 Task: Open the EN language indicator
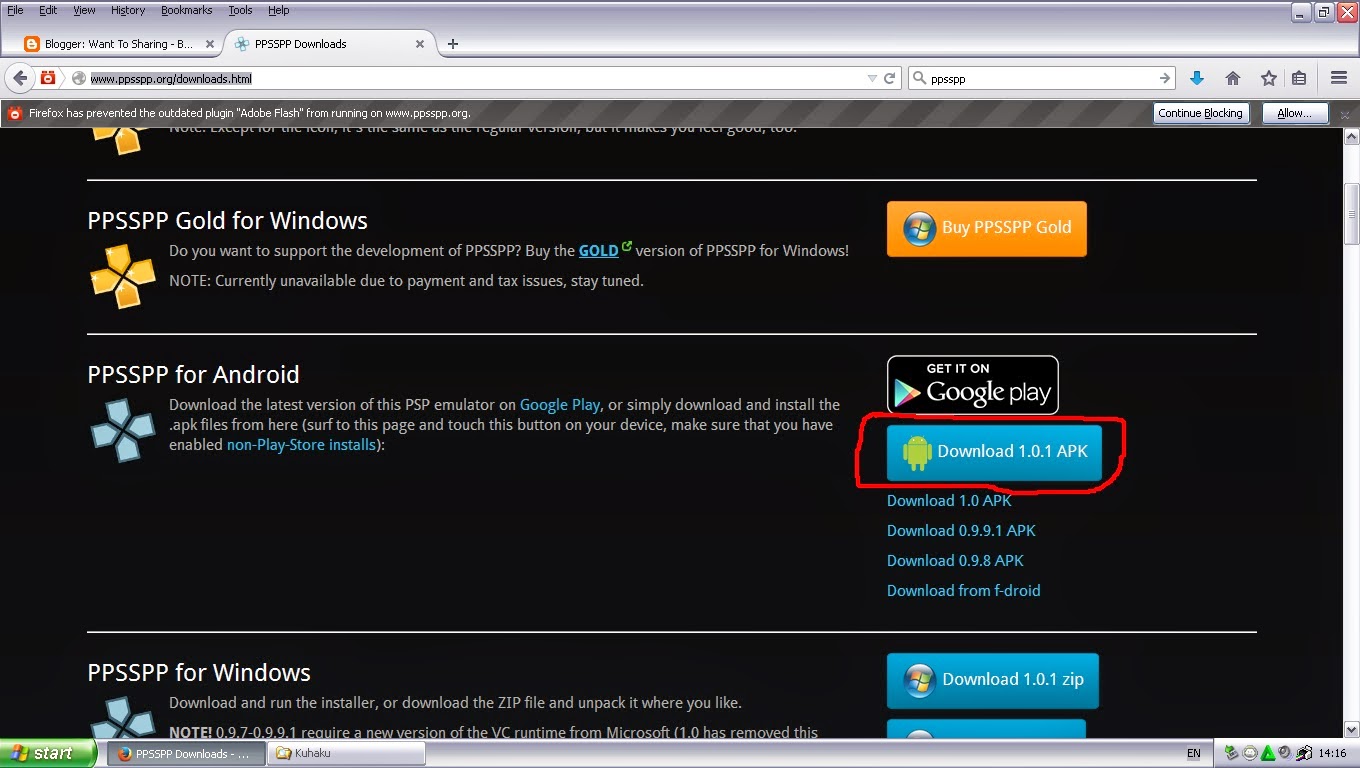click(x=1193, y=753)
